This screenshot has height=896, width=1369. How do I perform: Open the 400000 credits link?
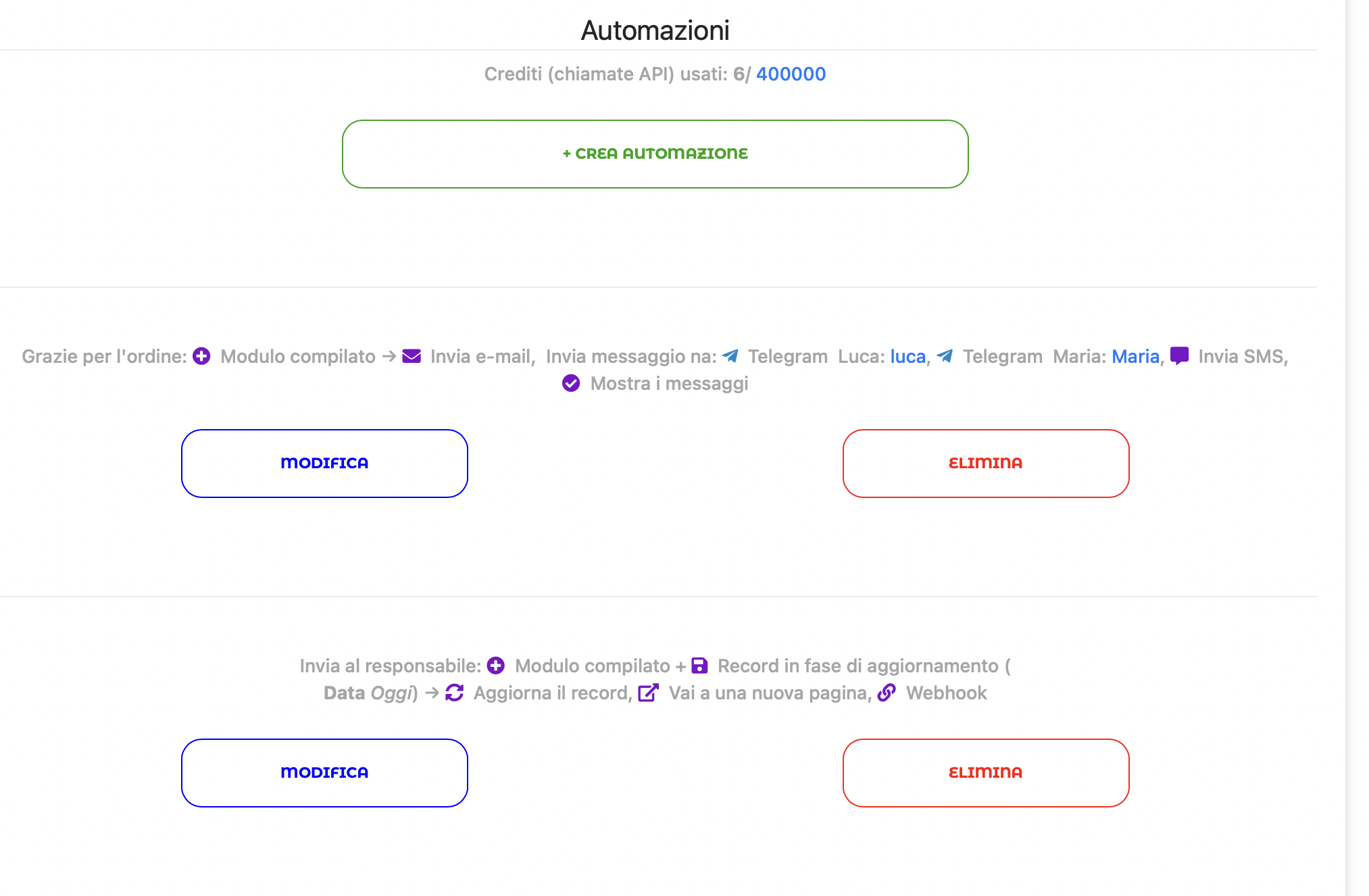coord(791,74)
